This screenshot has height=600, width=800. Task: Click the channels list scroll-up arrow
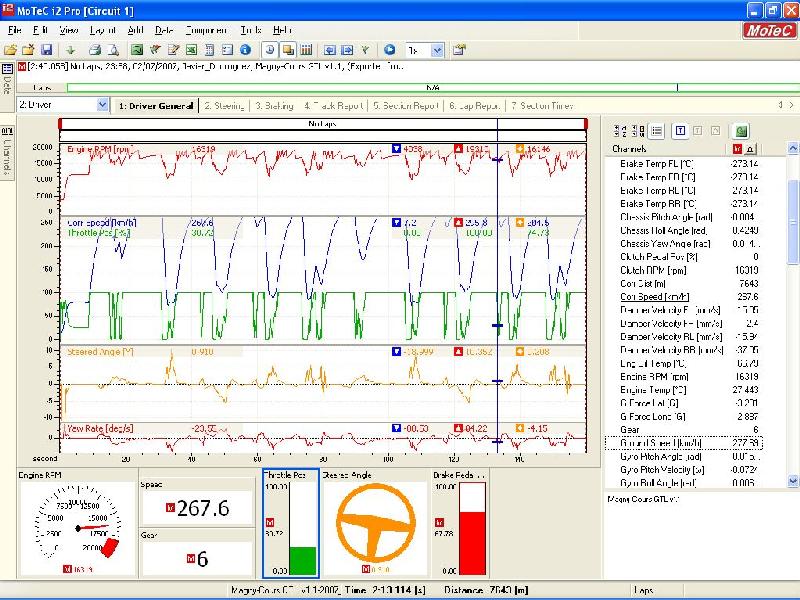(x=793, y=148)
